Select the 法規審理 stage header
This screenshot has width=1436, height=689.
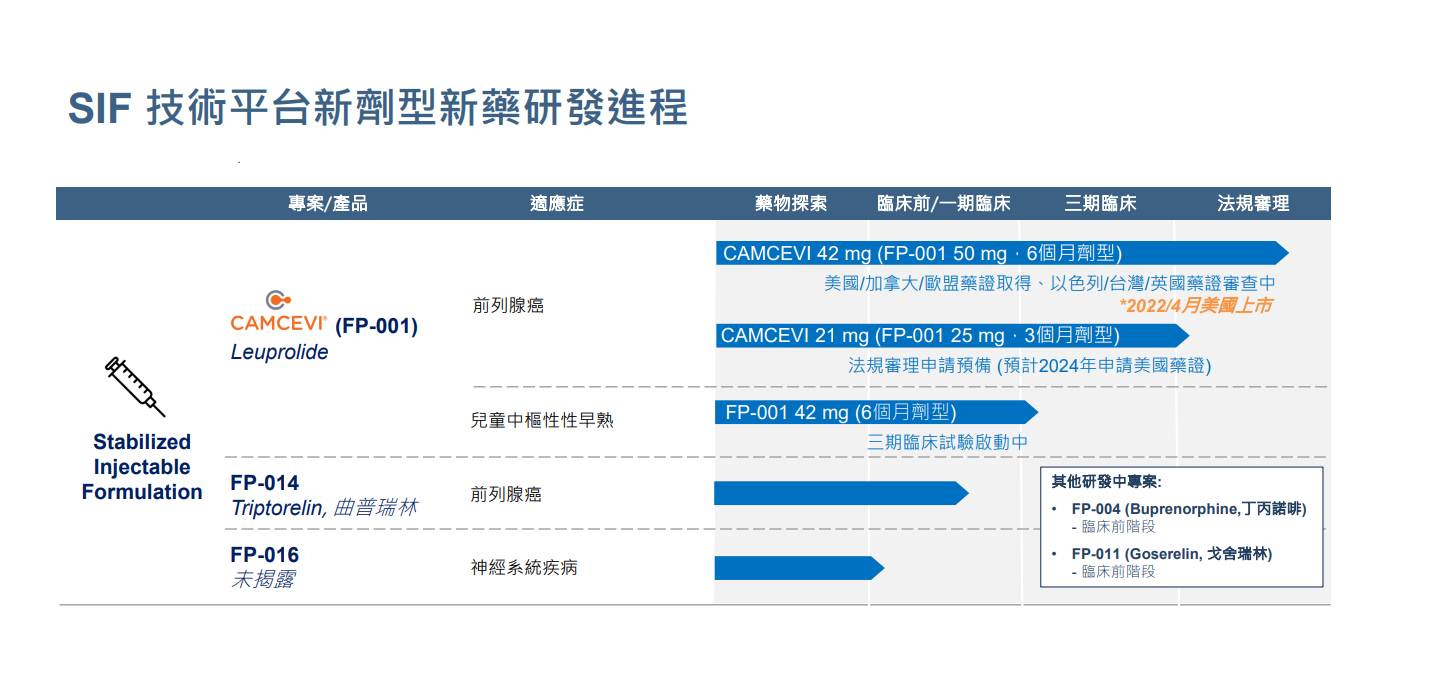click(x=1252, y=204)
